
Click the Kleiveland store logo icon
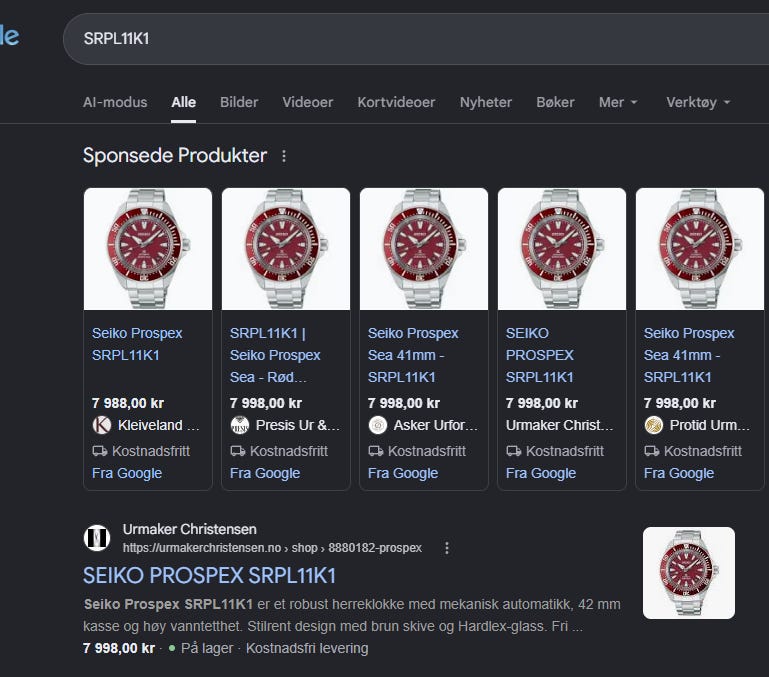point(102,425)
